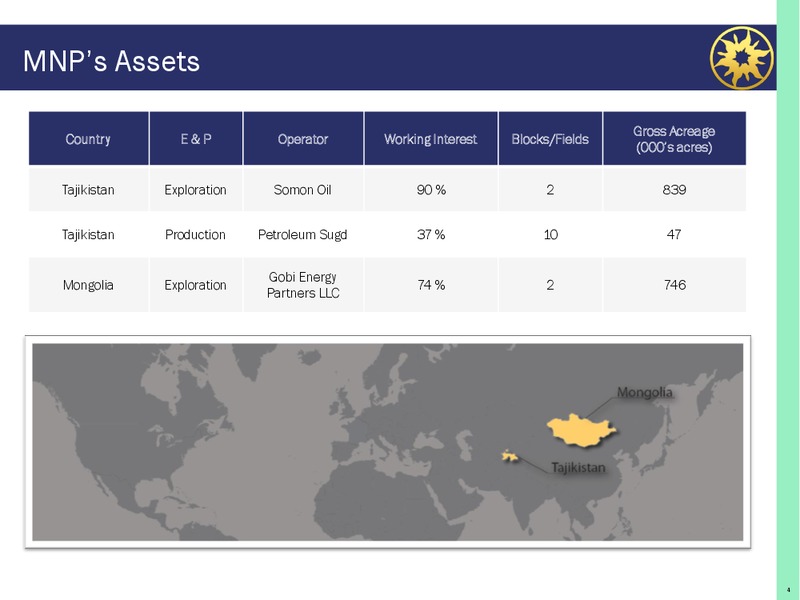
Task: Click the "74 %" working interest cell
Action: [431, 285]
